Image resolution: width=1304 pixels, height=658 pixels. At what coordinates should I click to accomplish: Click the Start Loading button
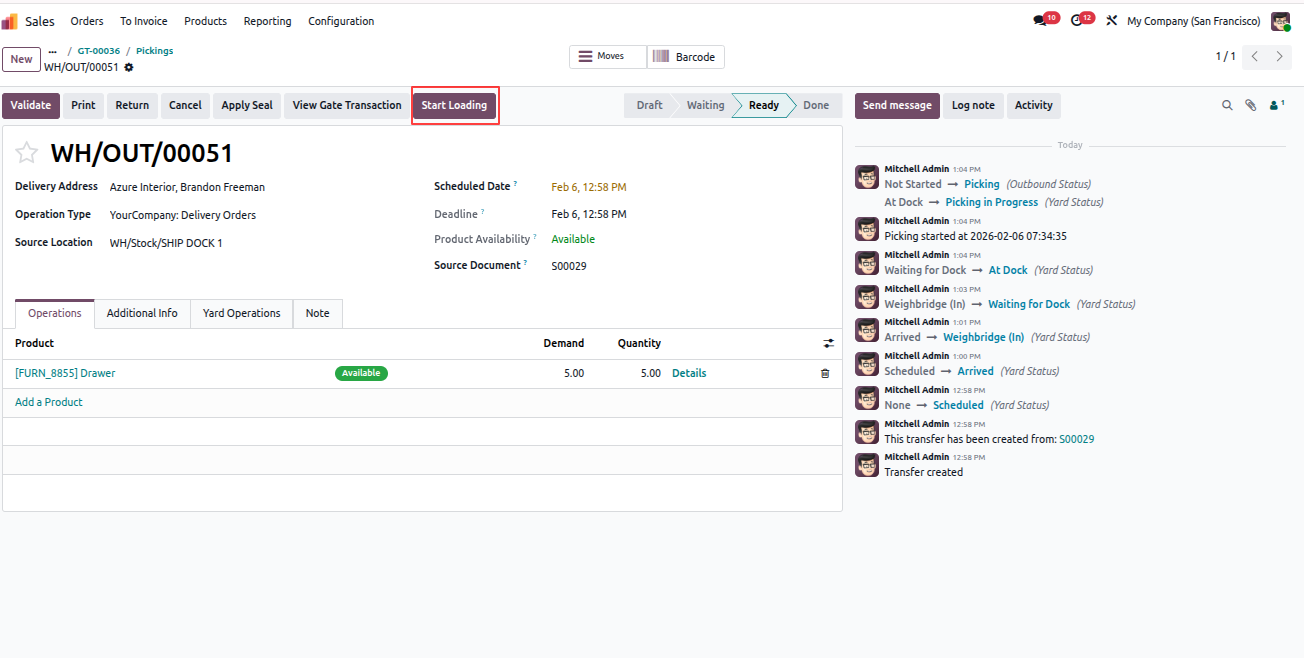point(454,105)
